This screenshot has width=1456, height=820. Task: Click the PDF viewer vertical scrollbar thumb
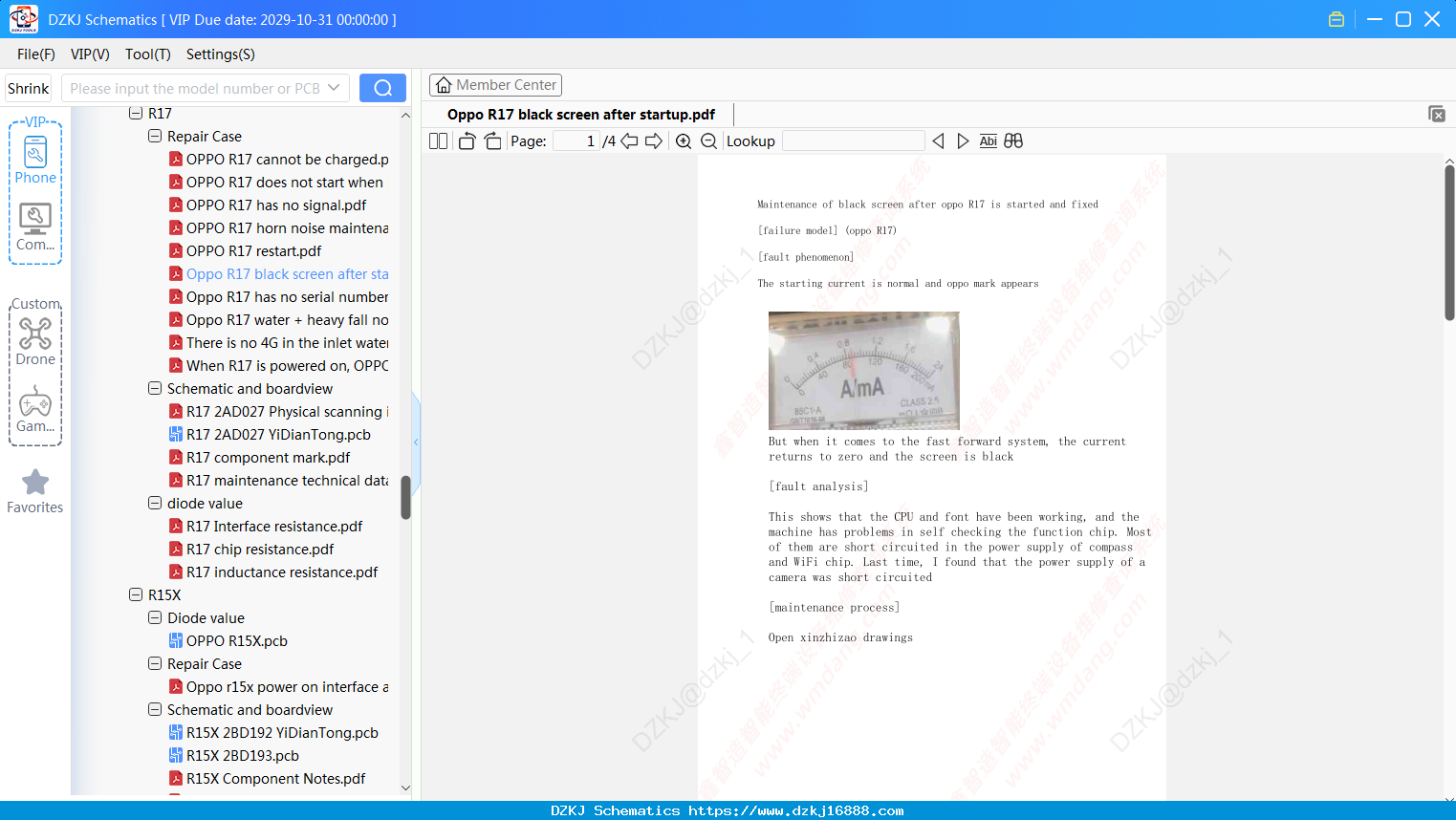tap(1449, 243)
